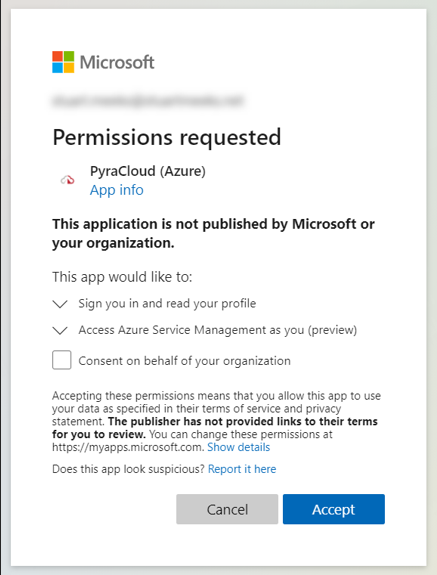Click the 'This app would like to:' label
This screenshot has height=575, width=437.
122,277
